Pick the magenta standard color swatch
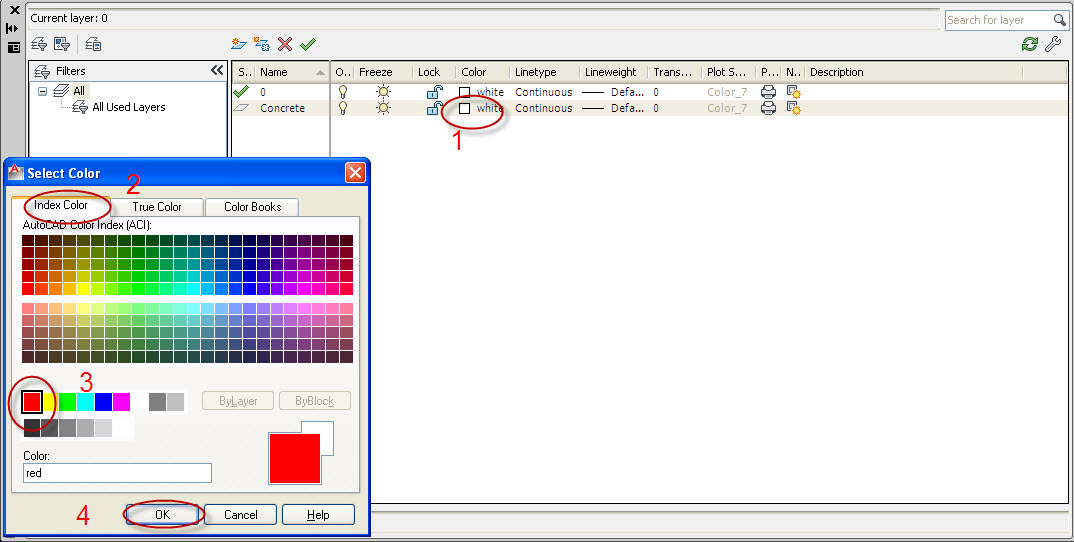1074x542 pixels. [121, 402]
